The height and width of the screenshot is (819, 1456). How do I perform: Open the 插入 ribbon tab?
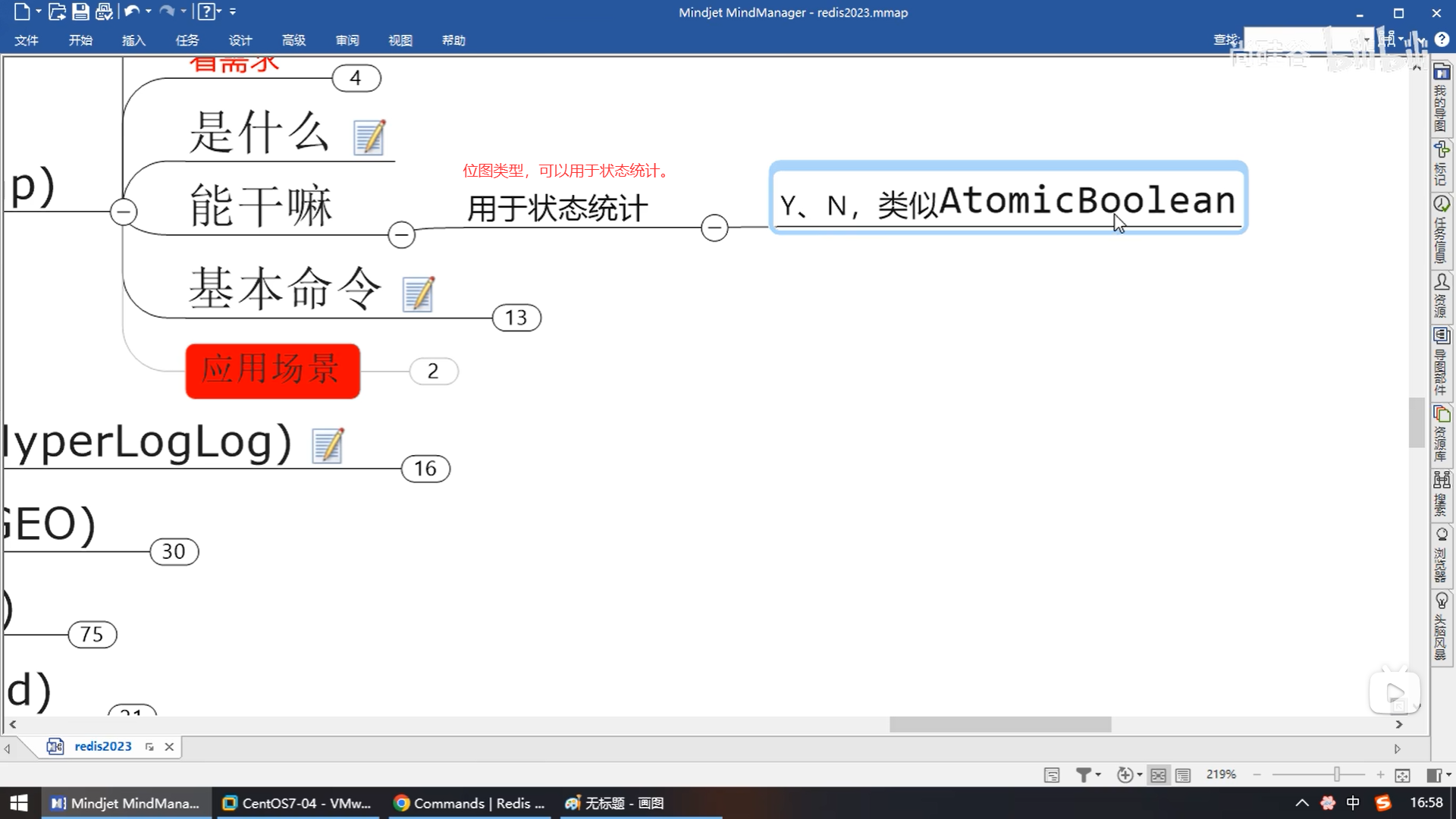(133, 40)
